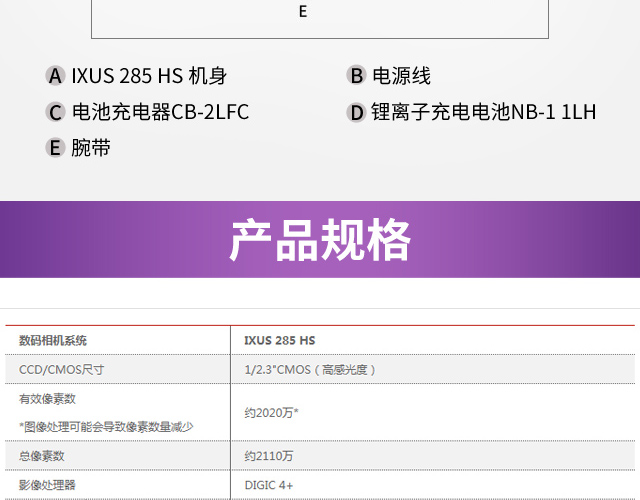The width and height of the screenshot is (640, 500).
Task: Select the 约2110万 total pixels value
Action: coord(269,455)
